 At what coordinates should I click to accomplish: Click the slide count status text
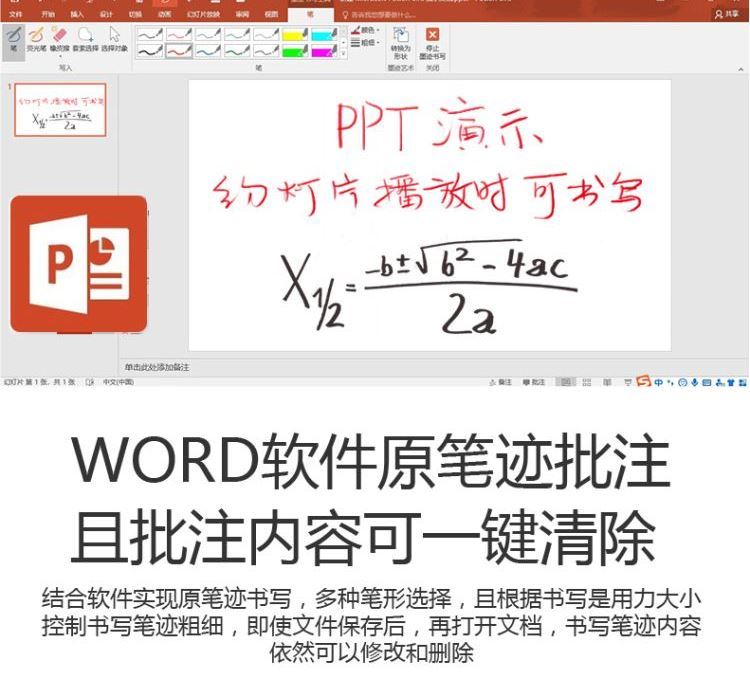point(40,382)
